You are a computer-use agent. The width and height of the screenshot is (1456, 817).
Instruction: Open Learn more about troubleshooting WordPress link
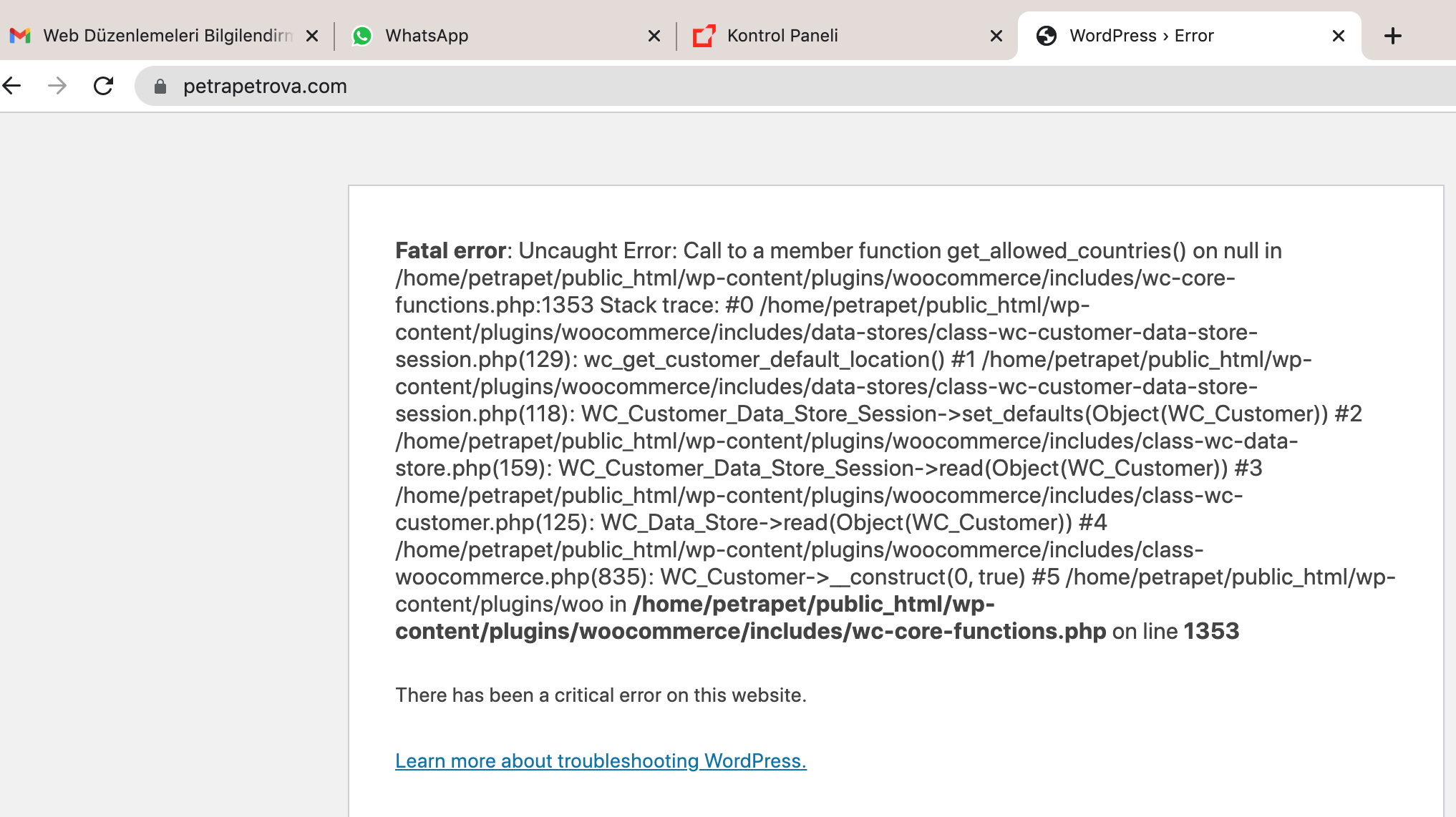tap(601, 760)
